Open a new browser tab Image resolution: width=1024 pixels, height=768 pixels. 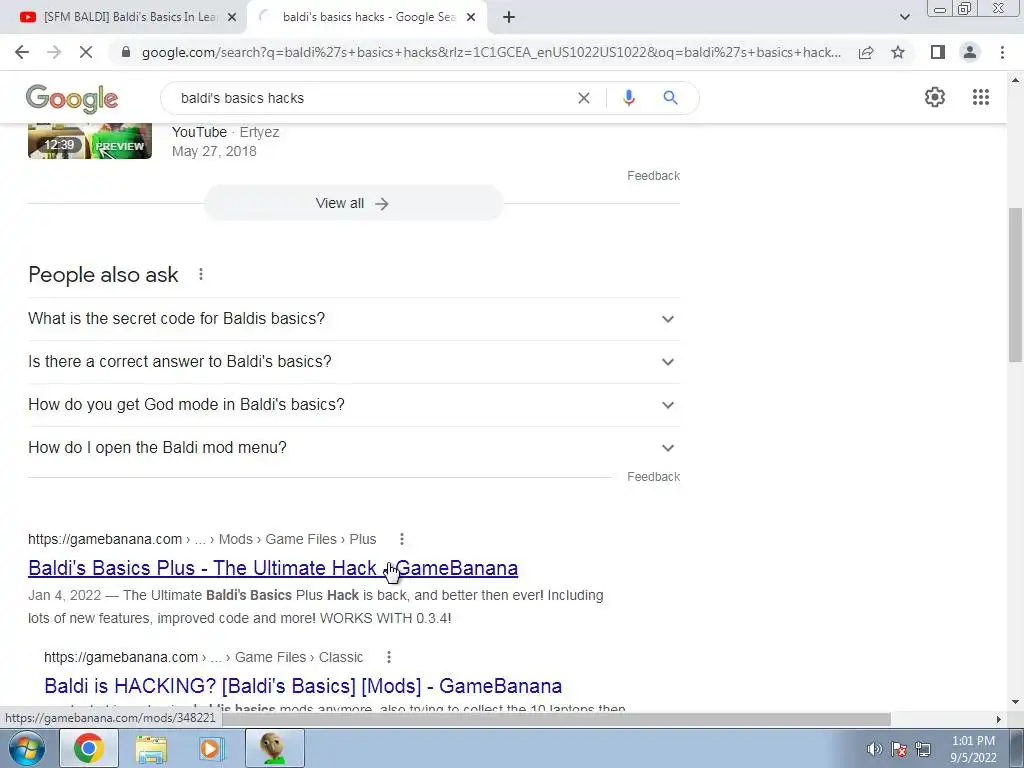[x=509, y=17]
